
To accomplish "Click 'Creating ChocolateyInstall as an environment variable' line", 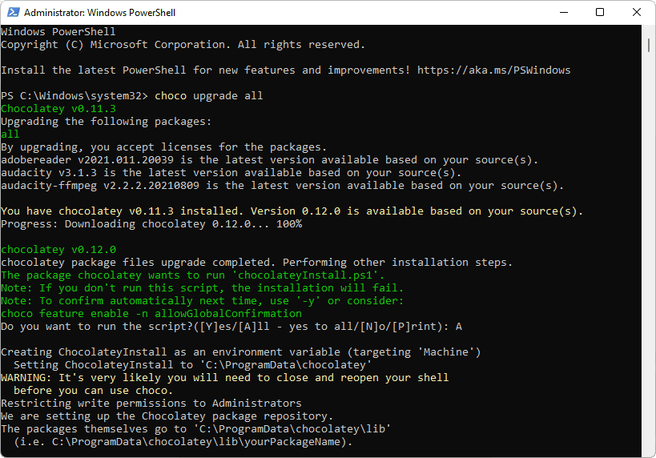I will 241,352.
